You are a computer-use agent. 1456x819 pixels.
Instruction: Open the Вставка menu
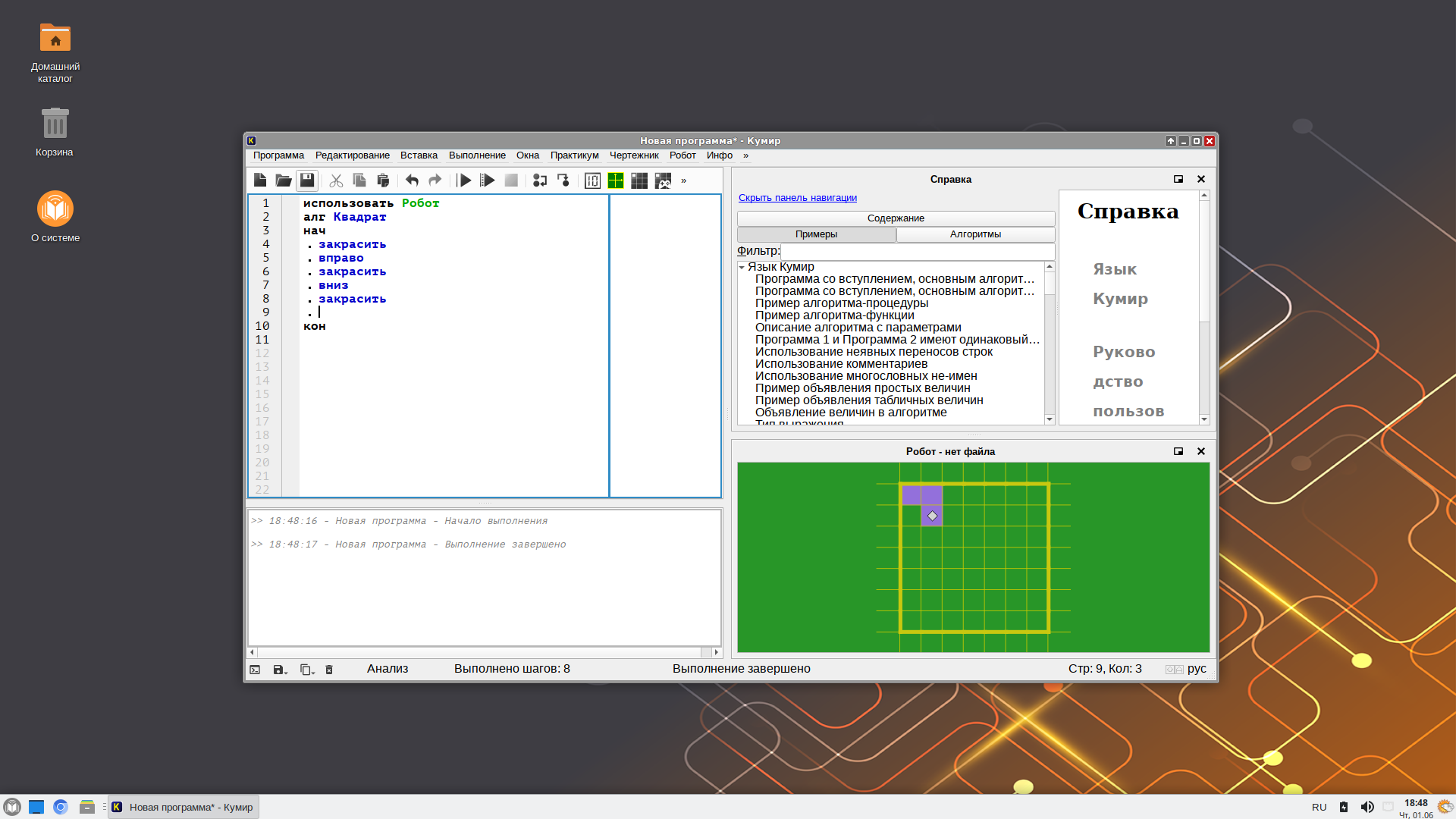point(419,155)
